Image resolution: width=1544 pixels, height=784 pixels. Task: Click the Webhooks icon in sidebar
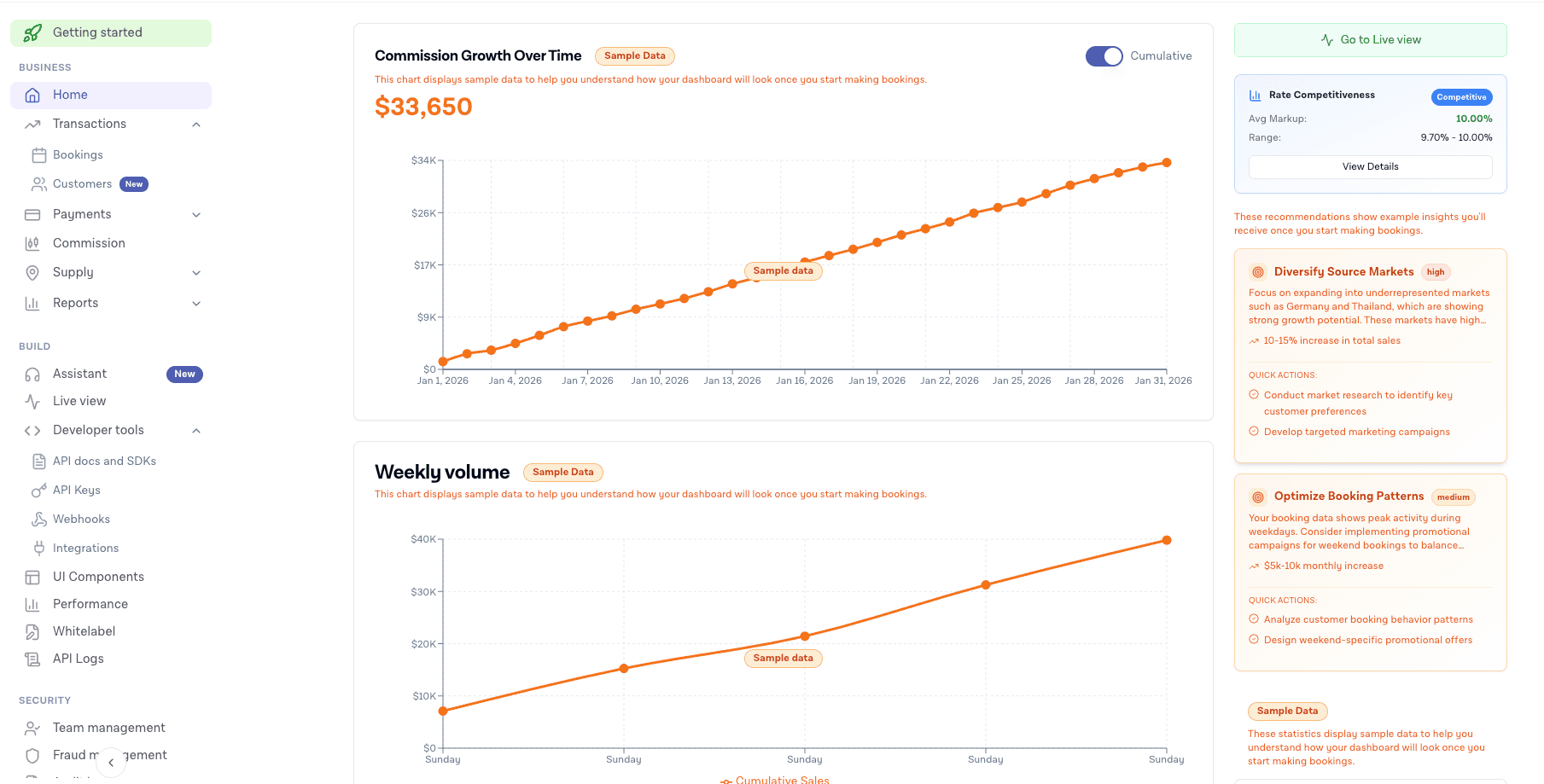39,520
